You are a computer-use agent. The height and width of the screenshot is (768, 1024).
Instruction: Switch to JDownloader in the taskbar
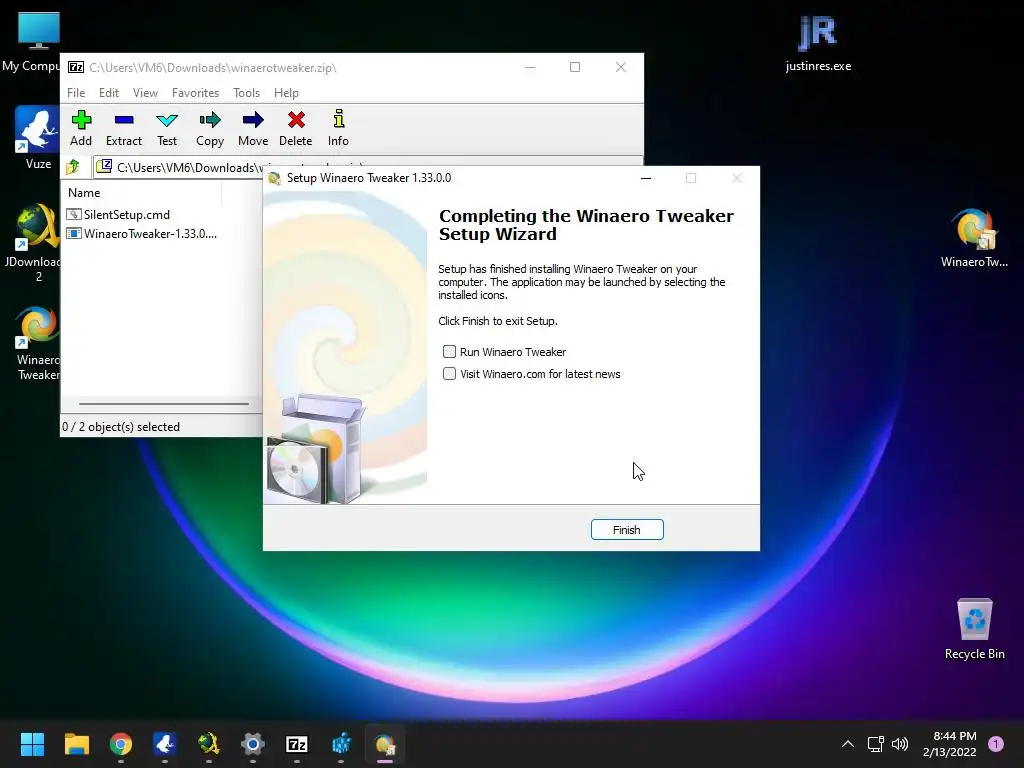point(209,744)
